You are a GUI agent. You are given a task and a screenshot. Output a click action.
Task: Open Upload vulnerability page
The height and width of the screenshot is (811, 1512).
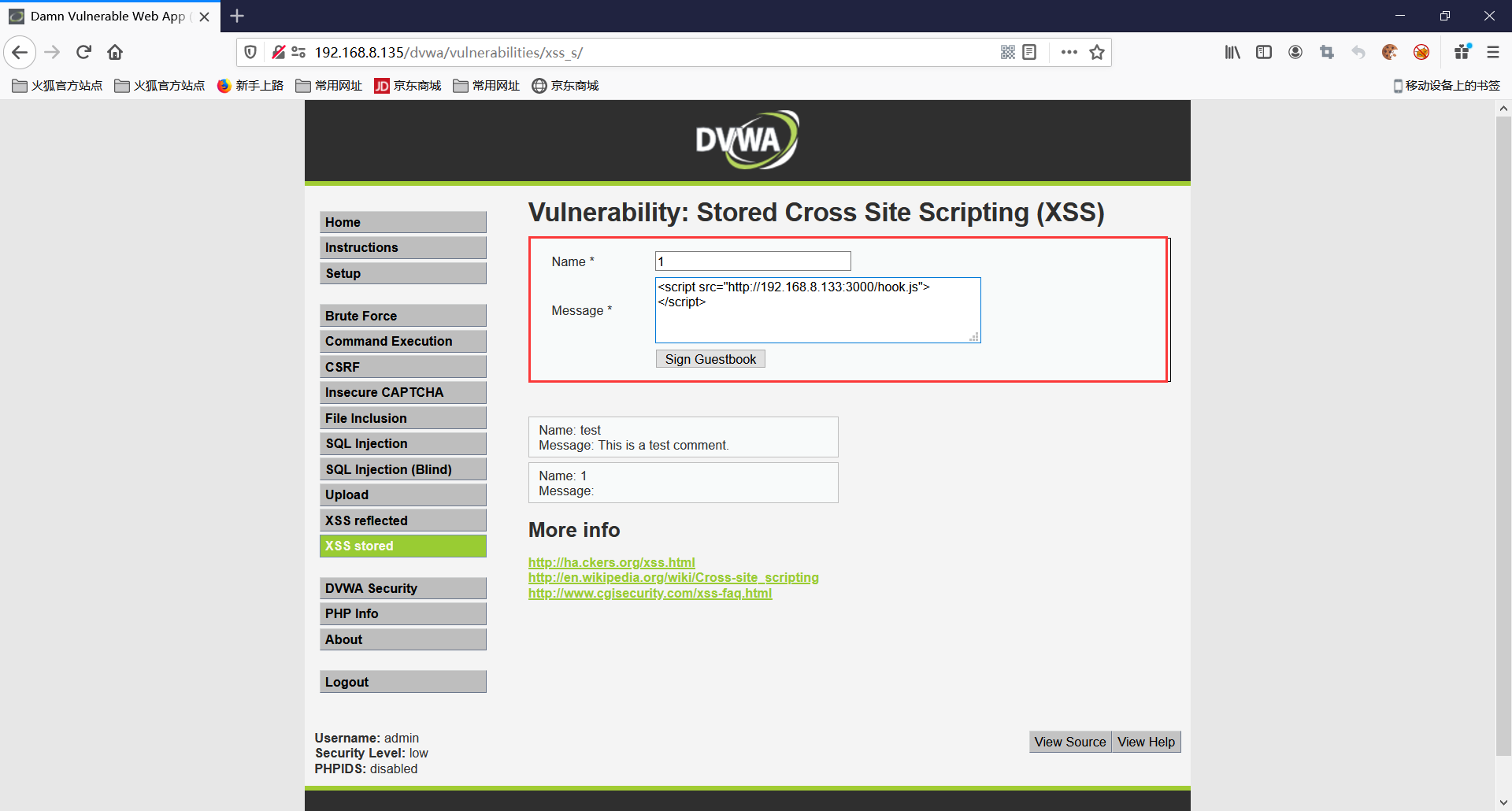(403, 494)
